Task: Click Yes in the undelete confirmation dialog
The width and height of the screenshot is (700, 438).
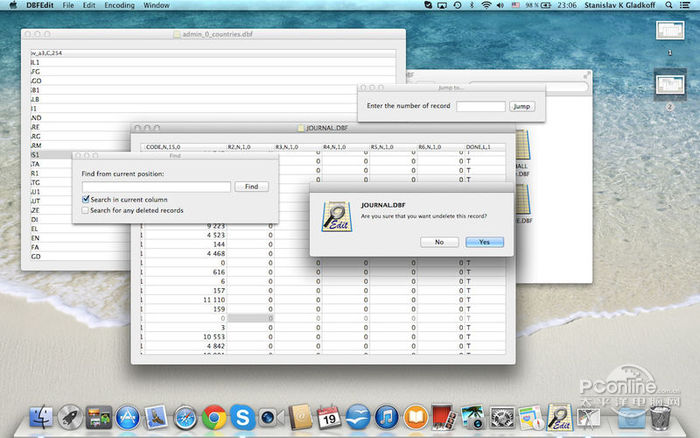Action: tap(484, 241)
